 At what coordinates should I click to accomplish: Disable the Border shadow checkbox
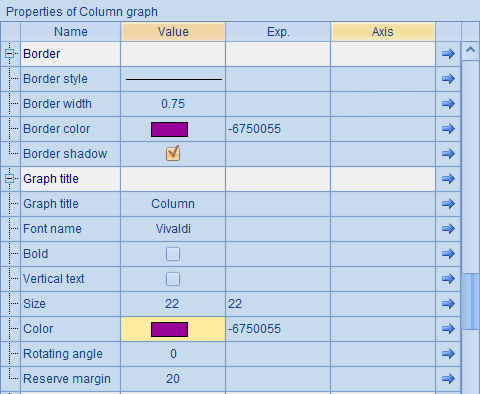click(173, 154)
